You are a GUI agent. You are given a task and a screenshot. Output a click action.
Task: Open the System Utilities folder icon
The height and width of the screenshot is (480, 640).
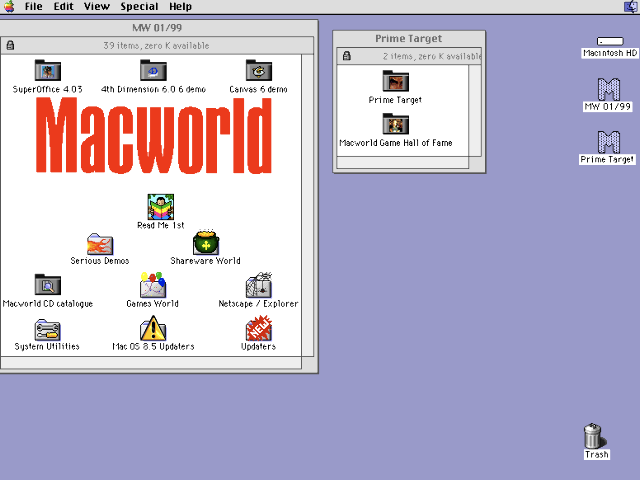click(47, 330)
